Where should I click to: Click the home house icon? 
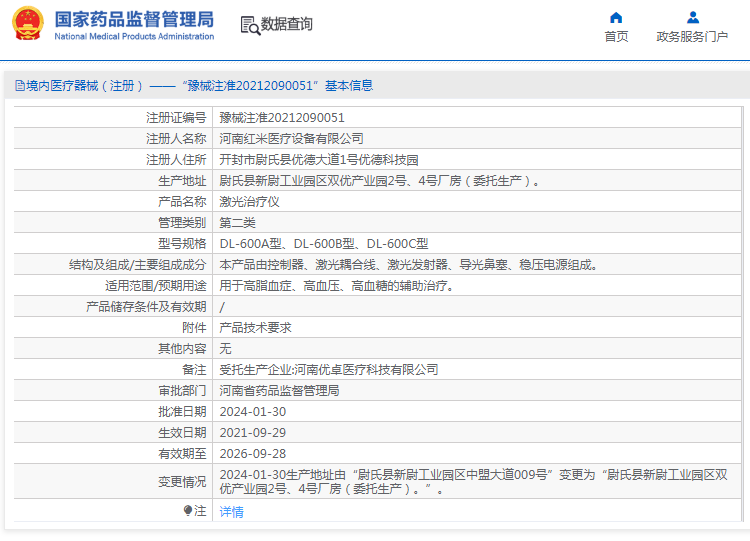(616, 18)
